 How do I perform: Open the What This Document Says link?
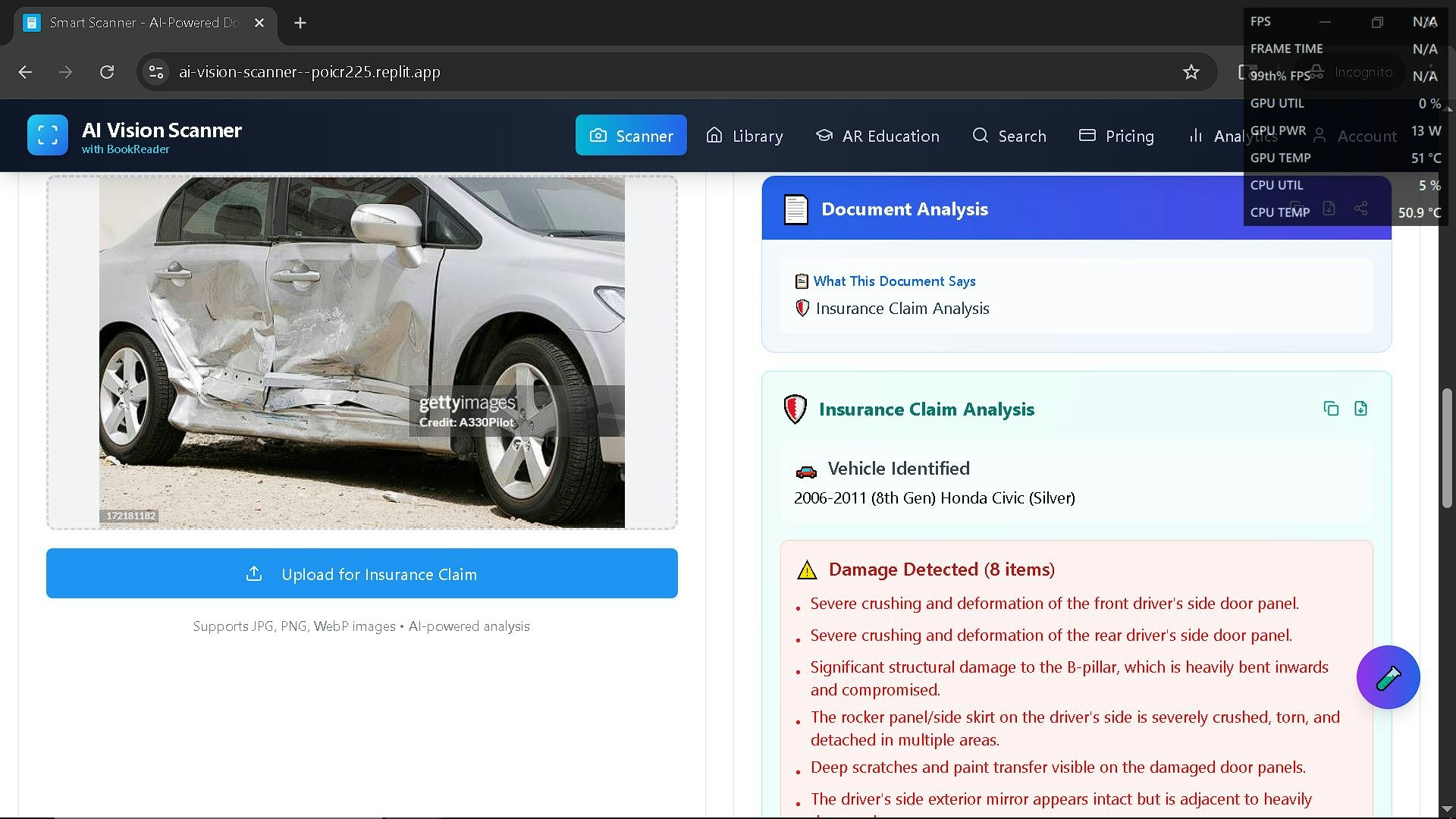click(895, 281)
